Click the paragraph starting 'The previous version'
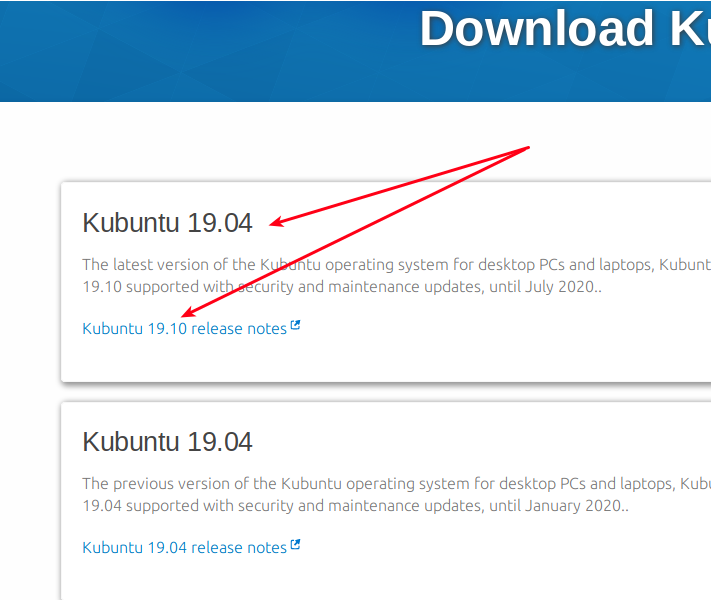Viewport: 711px width, 600px height. pyautogui.click(x=396, y=495)
